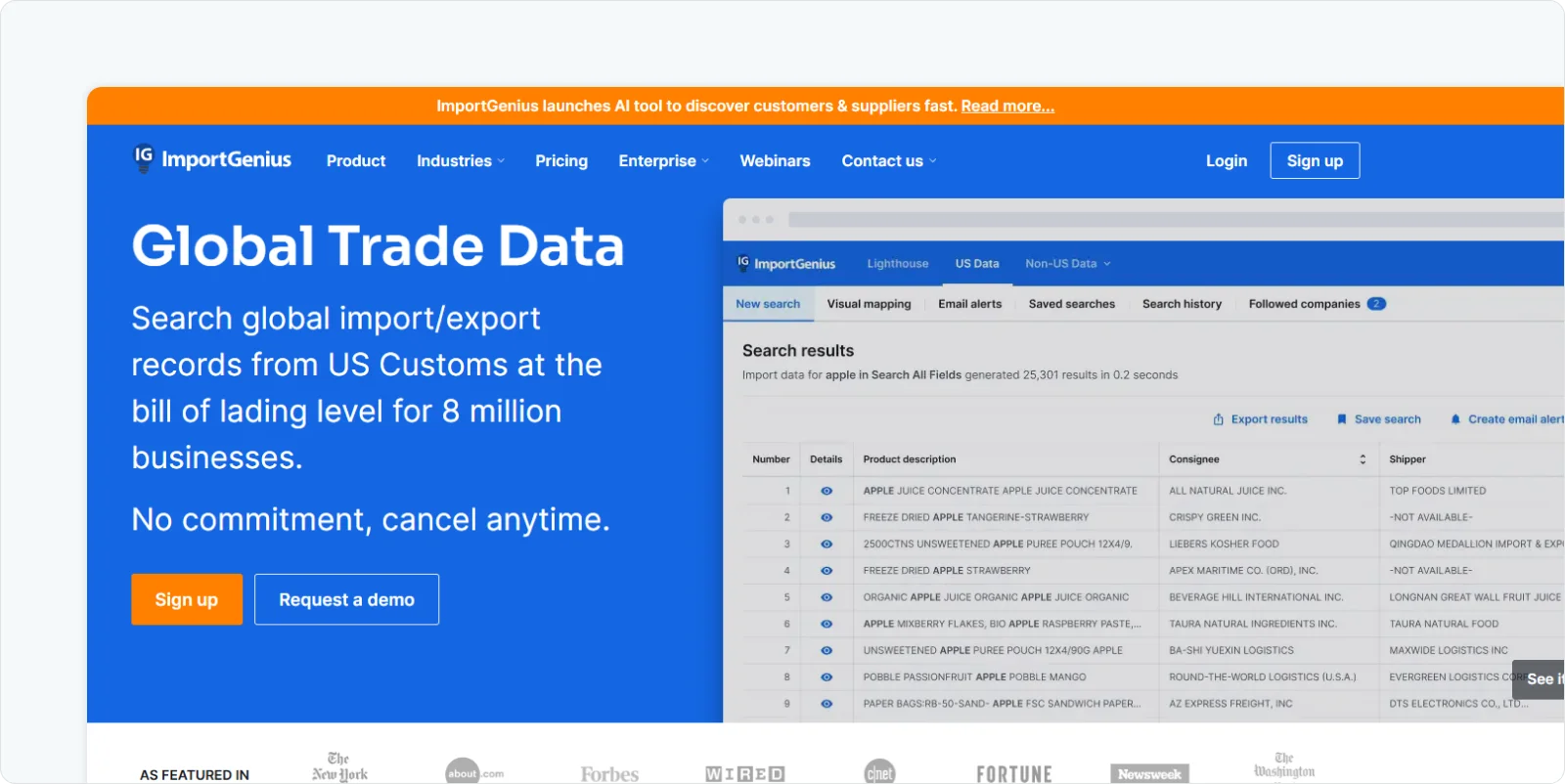Click the Request a demo button
The image size is (1565, 784).
[x=346, y=599]
